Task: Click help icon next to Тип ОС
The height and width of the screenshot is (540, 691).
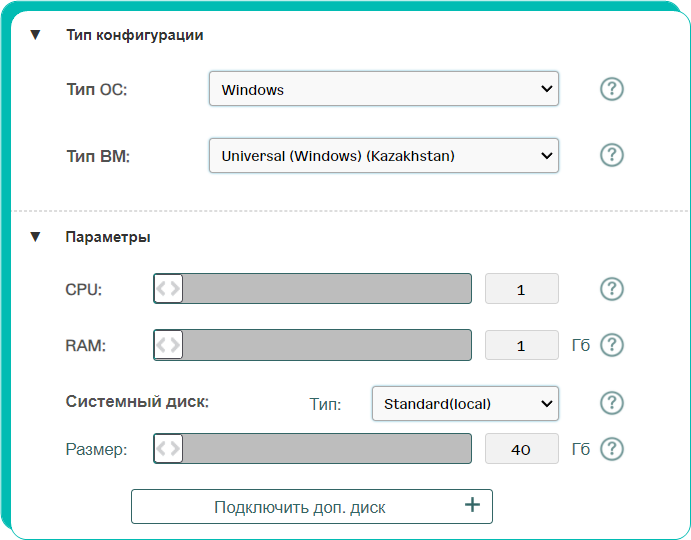Action: point(612,89)
